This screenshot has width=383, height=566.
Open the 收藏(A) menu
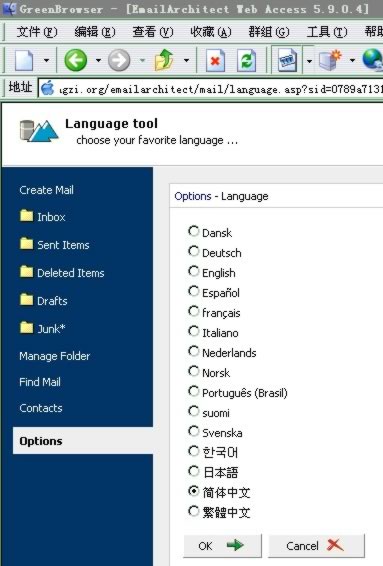click(211, 32)
